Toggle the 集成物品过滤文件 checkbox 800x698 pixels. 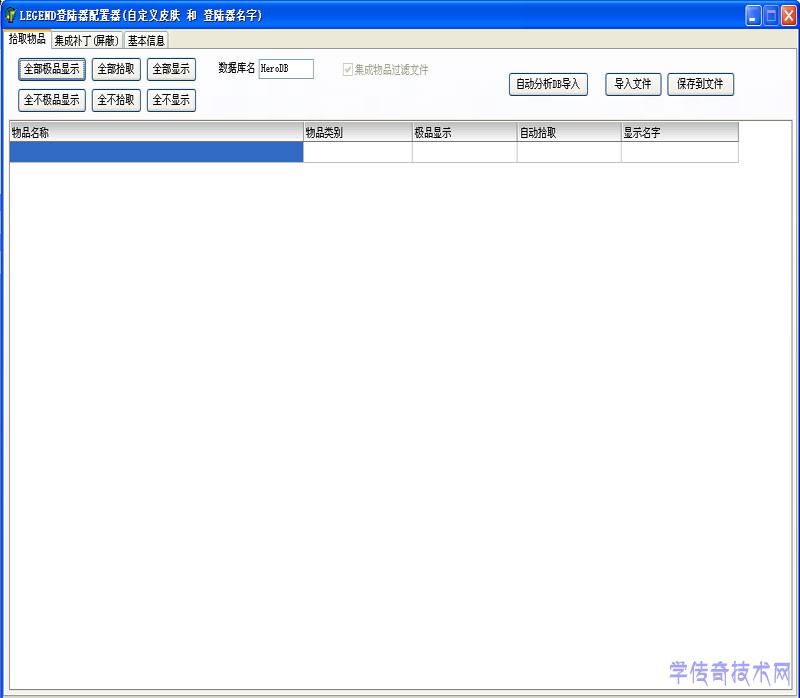coord(348,70)
